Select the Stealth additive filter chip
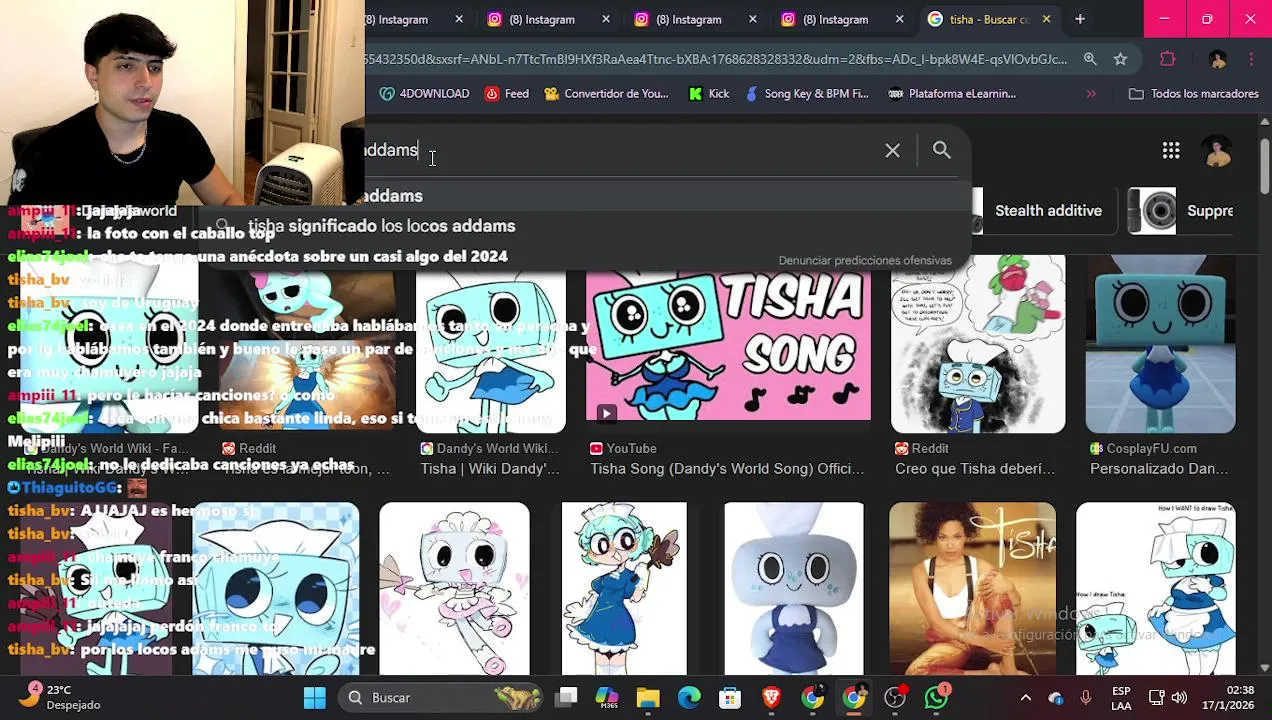 tap(1048, 211)
